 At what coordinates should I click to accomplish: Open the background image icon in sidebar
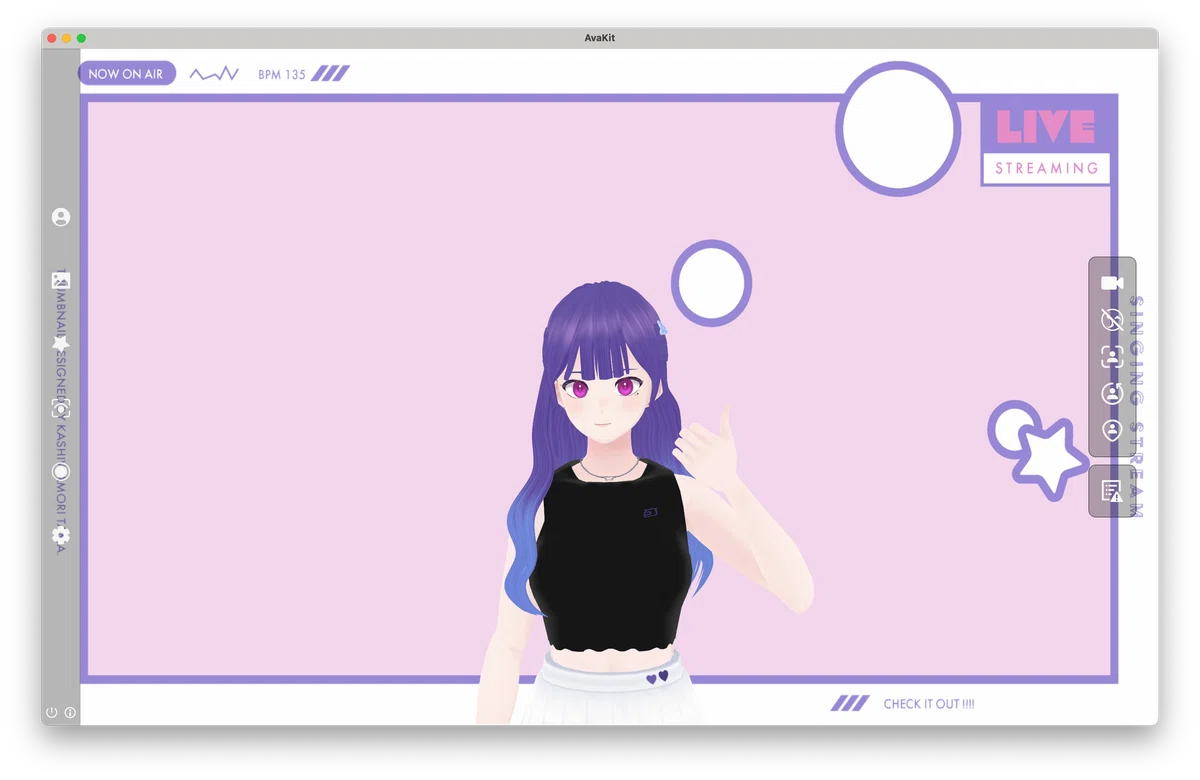tap(61, 281)
